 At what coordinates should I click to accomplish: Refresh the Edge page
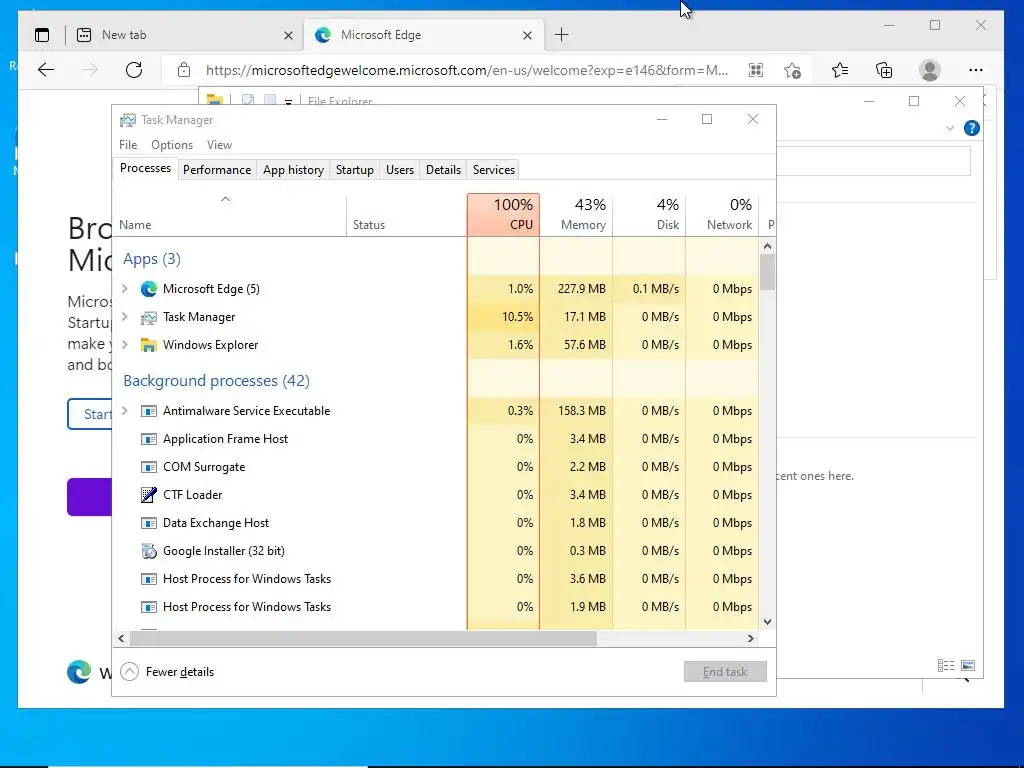134,70
